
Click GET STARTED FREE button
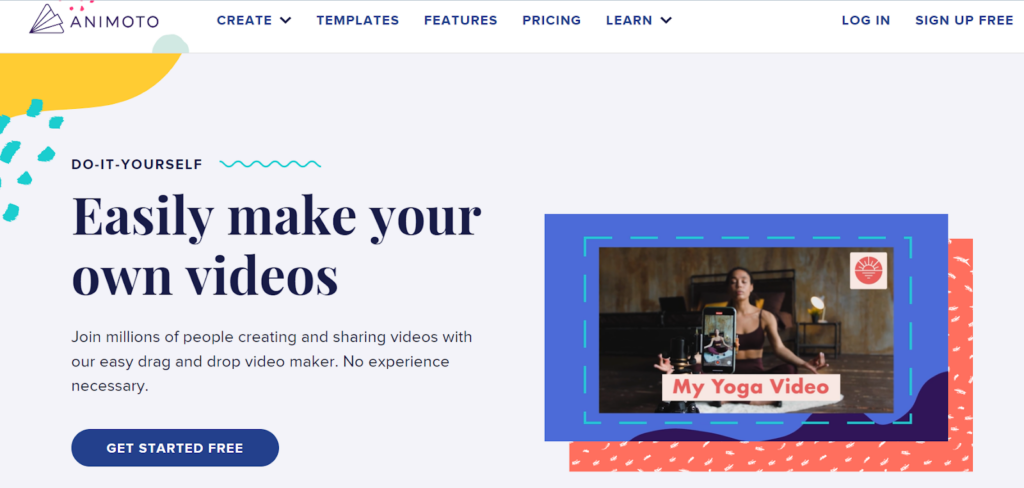175,448
